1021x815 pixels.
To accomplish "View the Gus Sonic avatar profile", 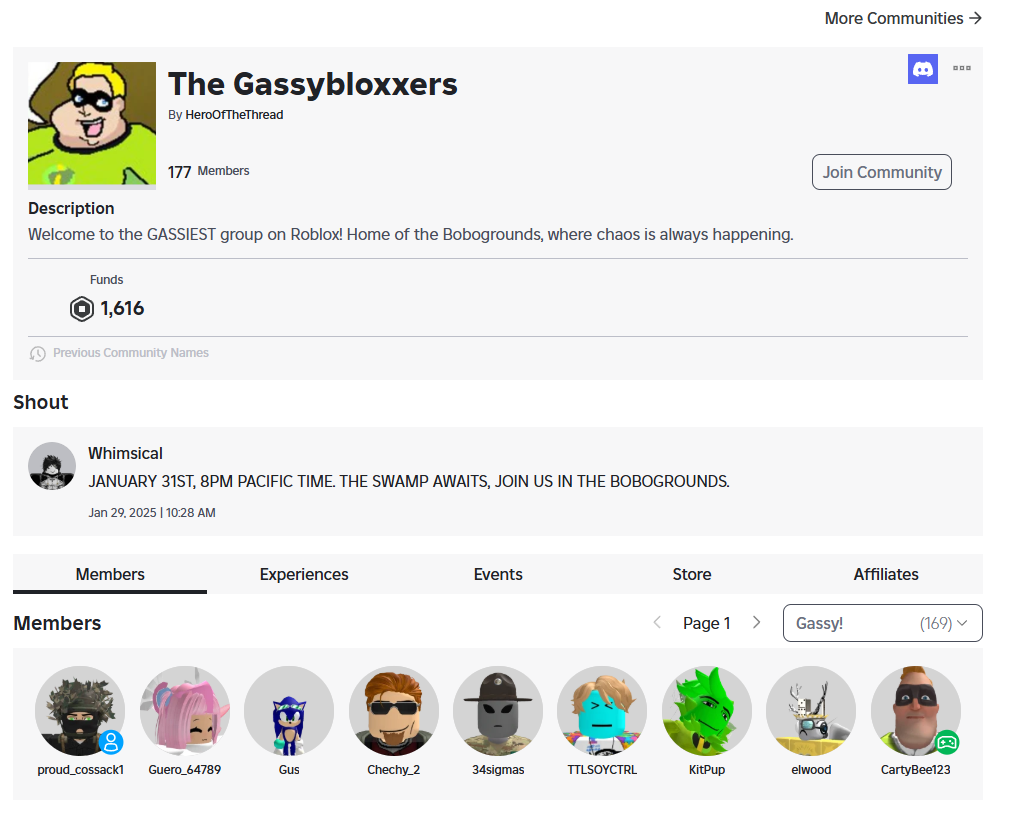I will point(288,711).
